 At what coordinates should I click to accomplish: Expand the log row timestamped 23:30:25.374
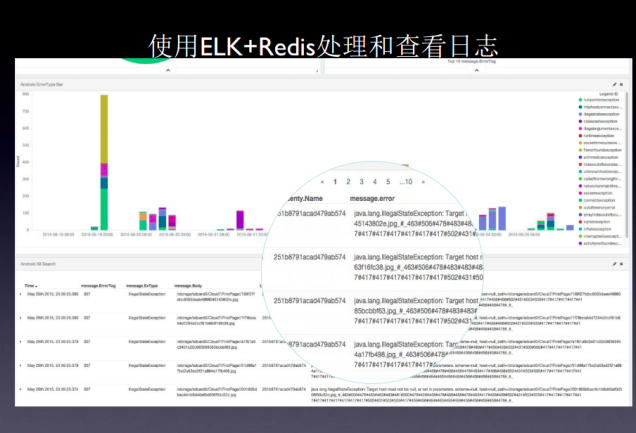21,389
